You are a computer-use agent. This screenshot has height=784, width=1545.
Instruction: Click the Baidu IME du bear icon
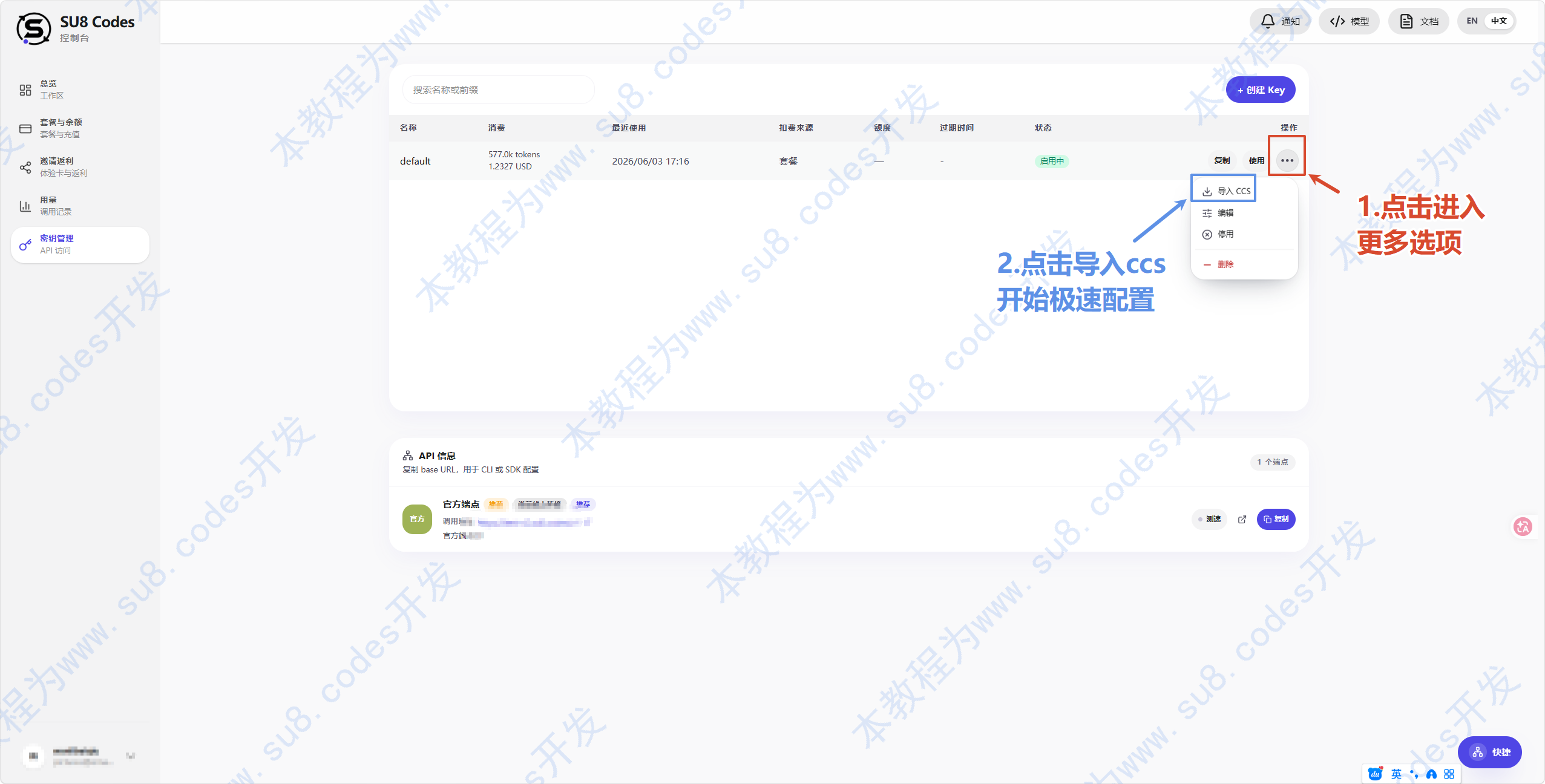(x=1375, y=774)
